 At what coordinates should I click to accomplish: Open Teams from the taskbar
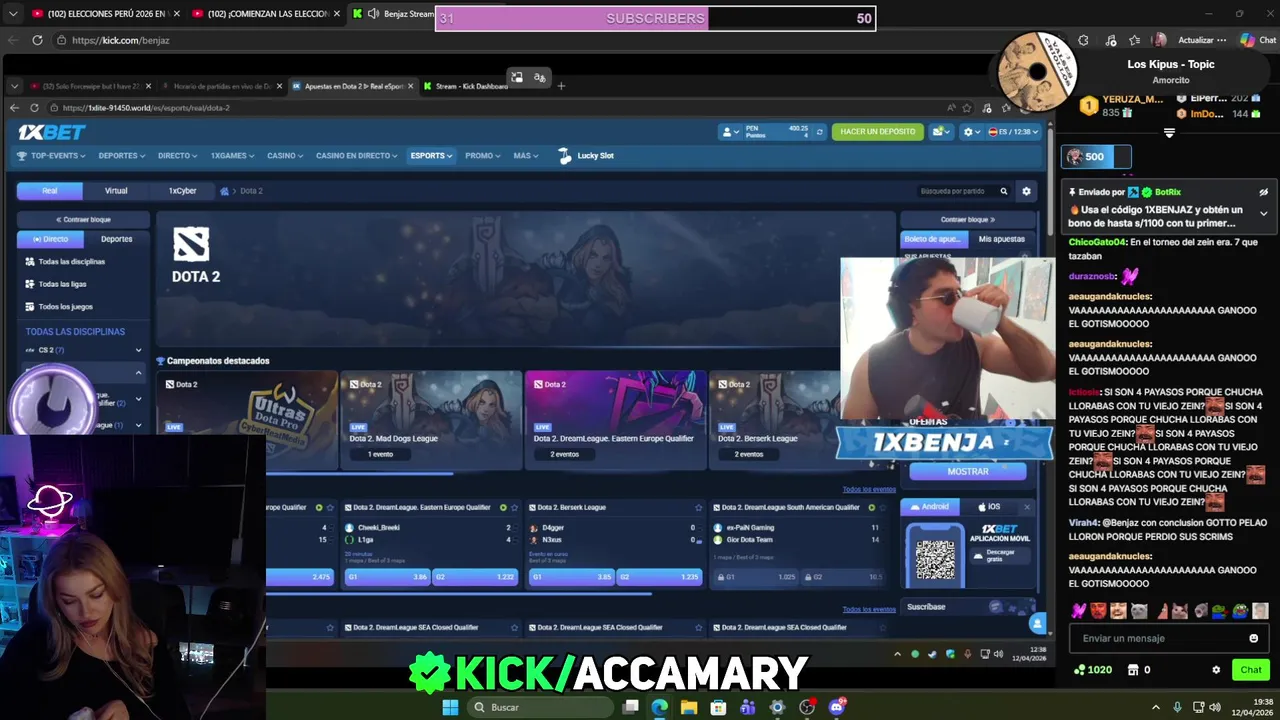pos(748,707)
